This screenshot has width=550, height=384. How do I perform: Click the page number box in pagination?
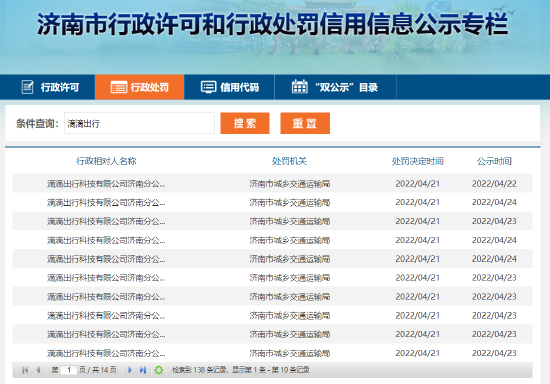point(69,370)
